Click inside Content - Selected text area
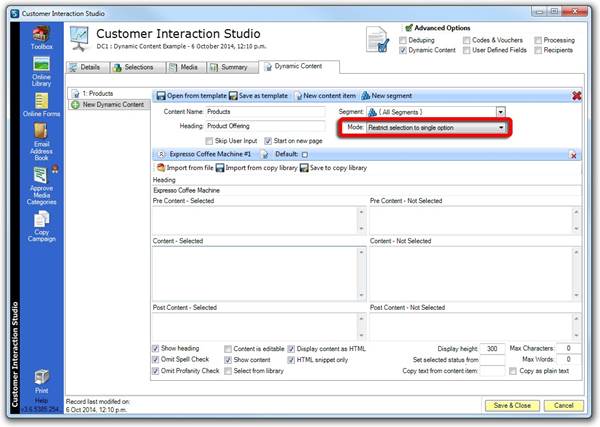Screen dimensions: 600x427 [255, 274]
